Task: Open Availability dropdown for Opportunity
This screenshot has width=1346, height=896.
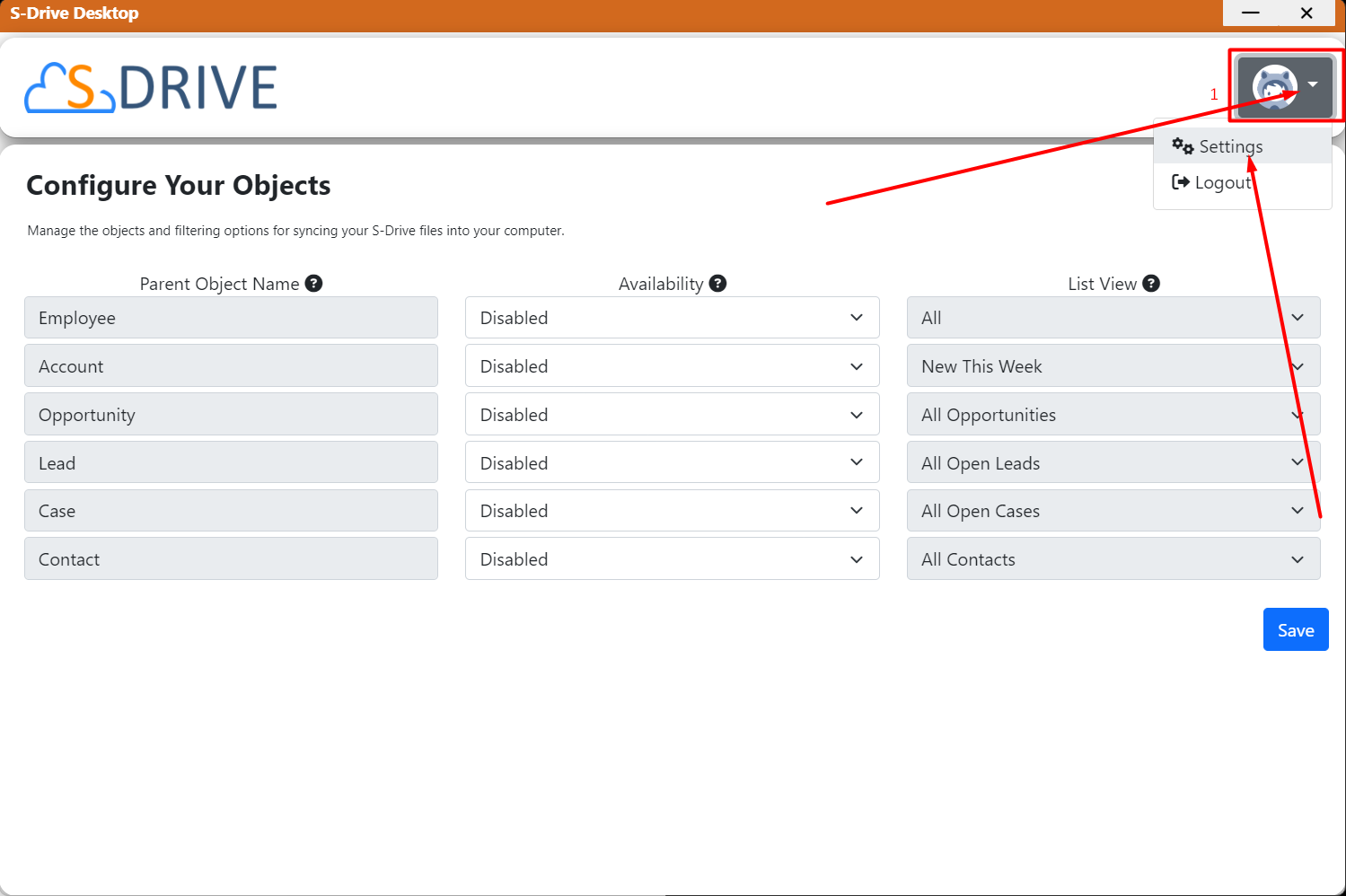Action: coord(672,415)
